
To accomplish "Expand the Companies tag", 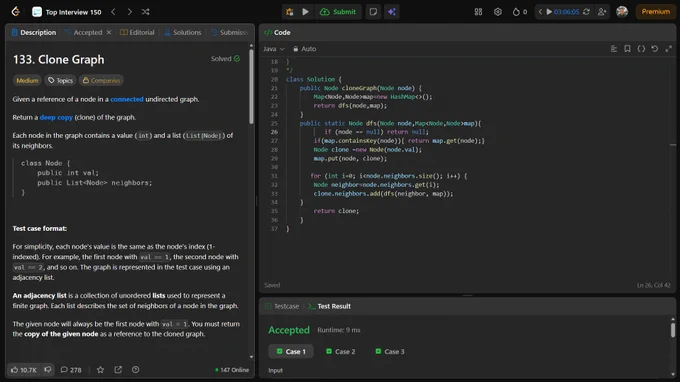I will point(101,81).
